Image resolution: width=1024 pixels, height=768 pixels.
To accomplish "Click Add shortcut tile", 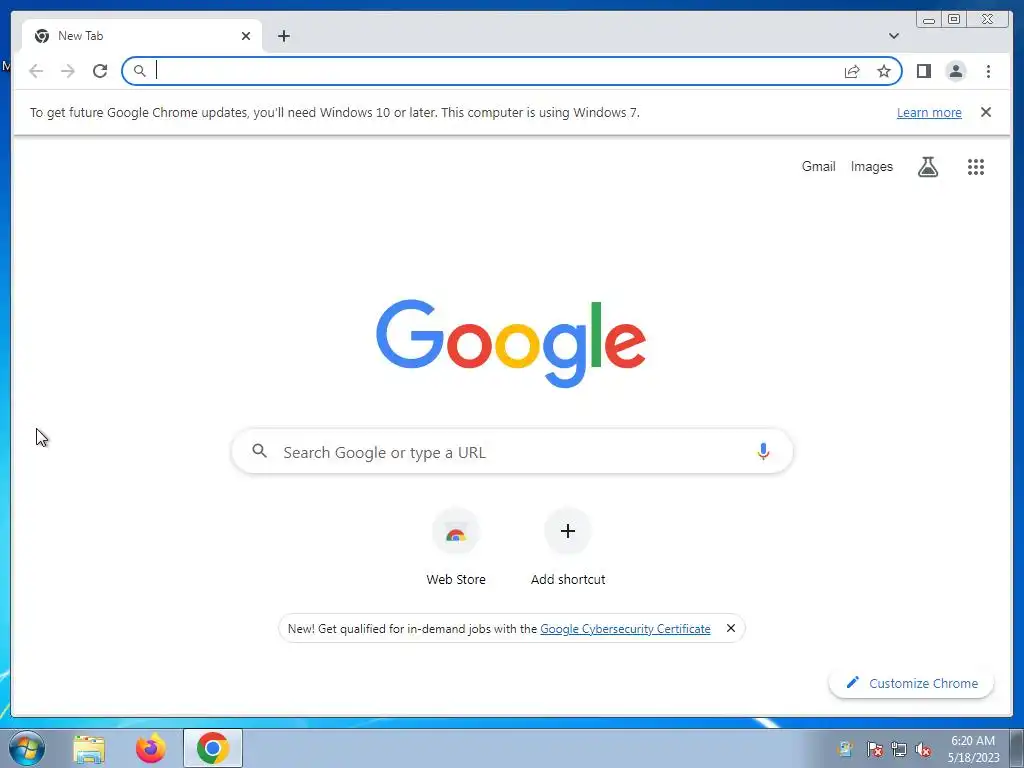I will pos(568,547).
